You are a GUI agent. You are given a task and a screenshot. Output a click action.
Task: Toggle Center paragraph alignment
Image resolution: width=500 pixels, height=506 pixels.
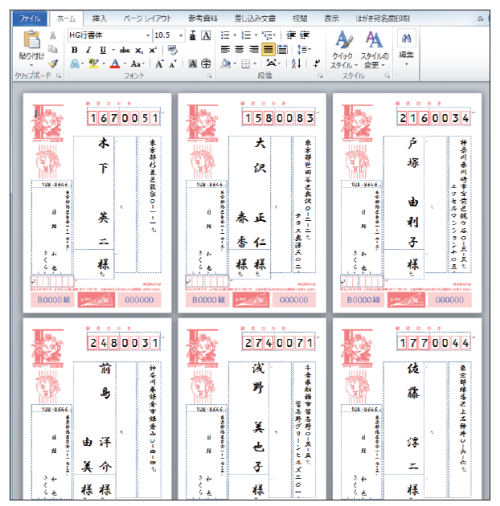click(x=239, y=50)
